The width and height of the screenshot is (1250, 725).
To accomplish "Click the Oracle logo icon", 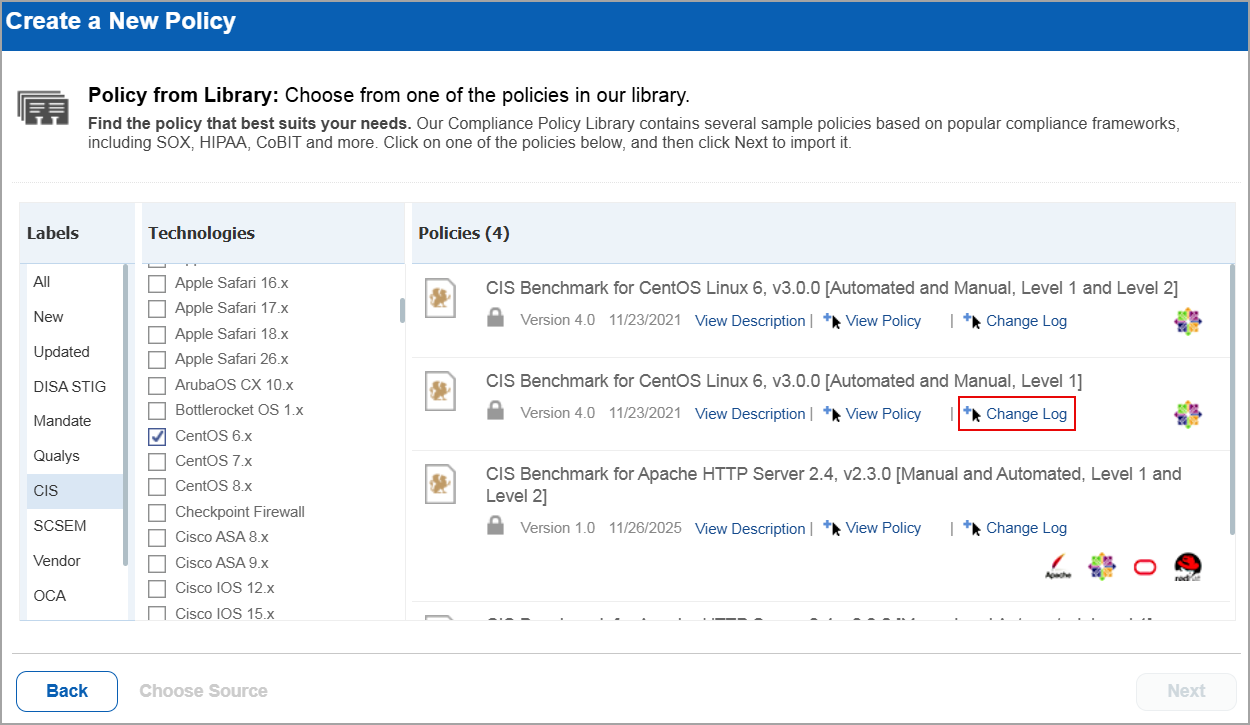I will pyautogui.click(x=1144, y=567).
